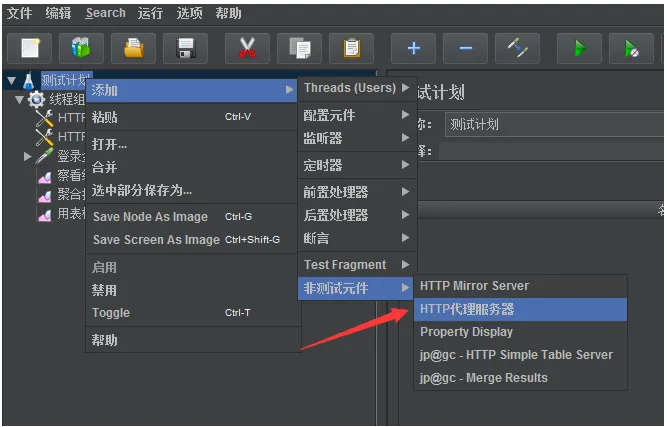Expand the 后置处理器 submenu
Screen dimensions: 667x427
(357, 215)
